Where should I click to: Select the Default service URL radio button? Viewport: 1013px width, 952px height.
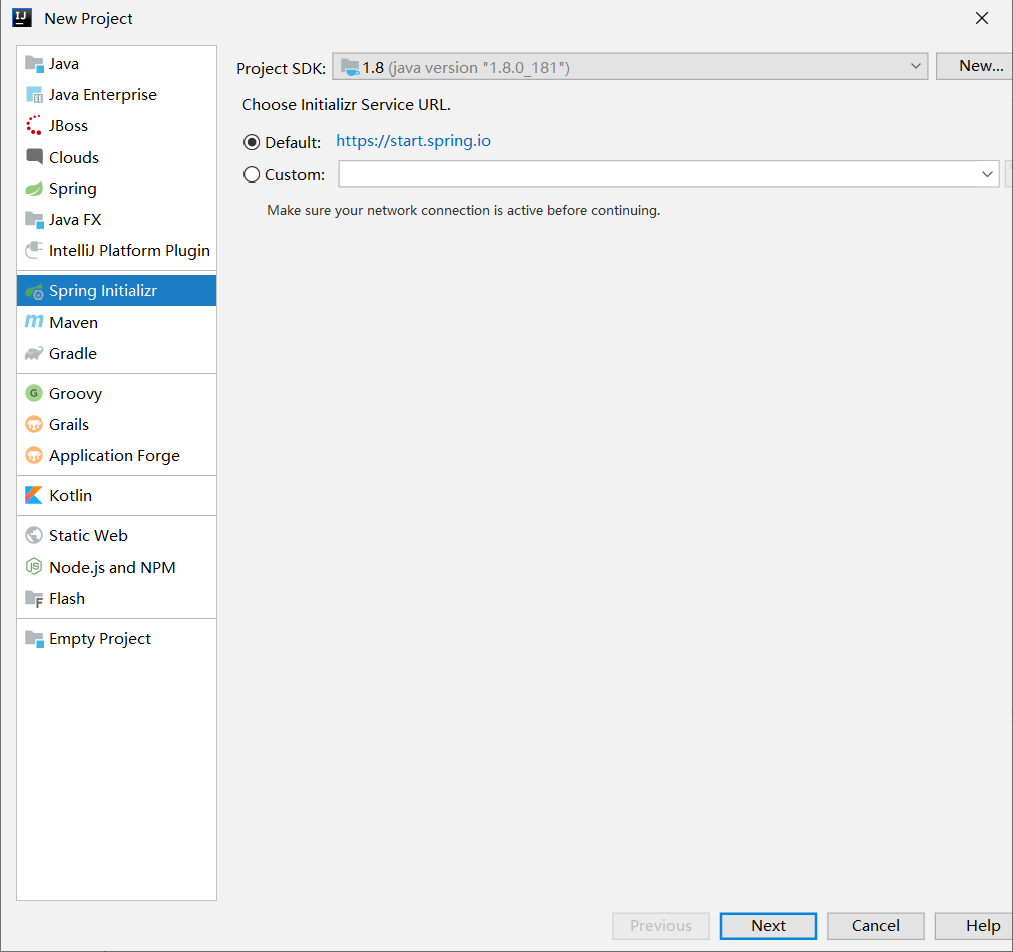[251, 142]
